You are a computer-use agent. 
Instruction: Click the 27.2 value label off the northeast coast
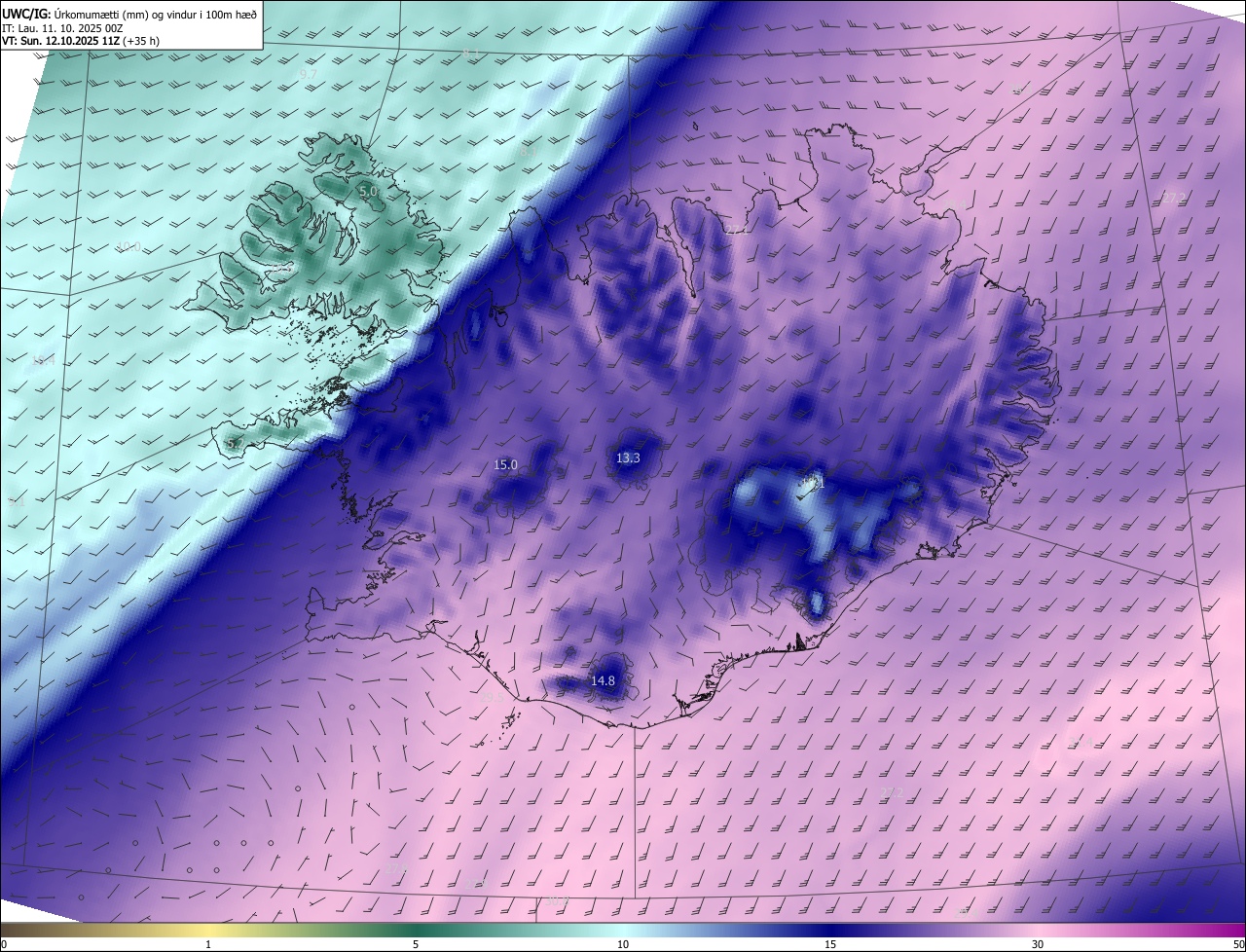[1174, 198]
